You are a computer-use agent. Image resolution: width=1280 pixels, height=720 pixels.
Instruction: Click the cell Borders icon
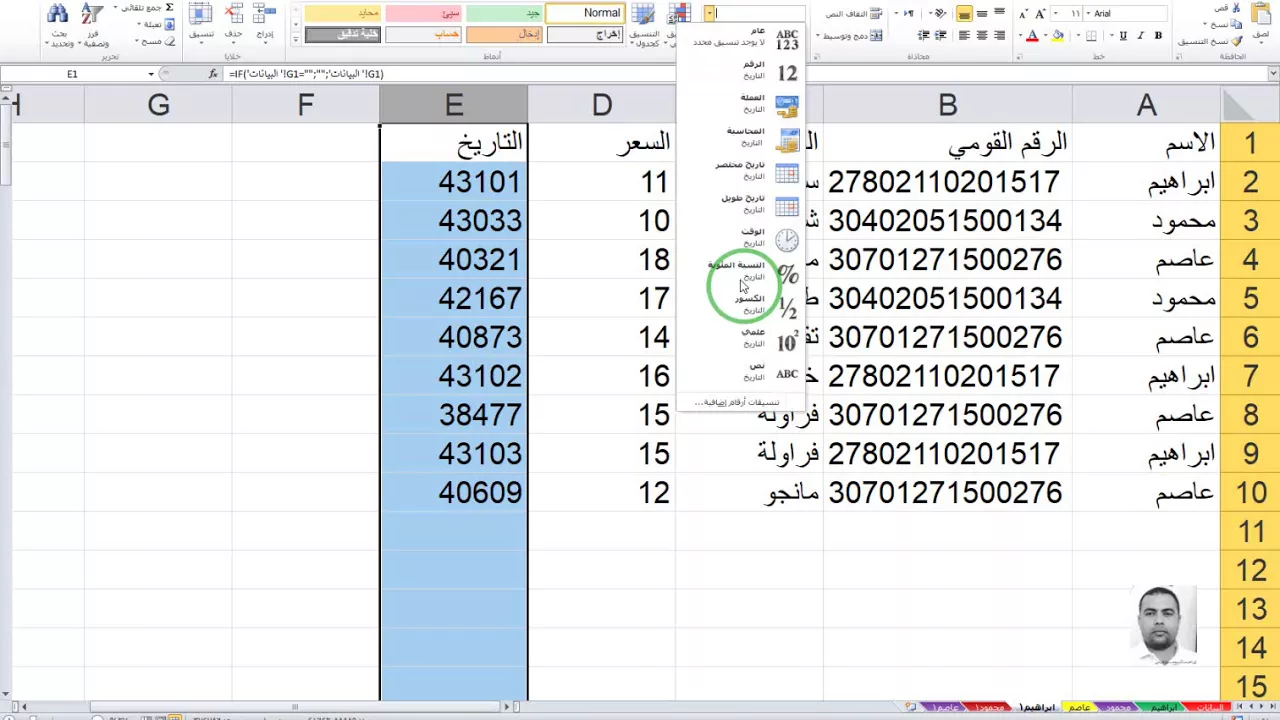[1091, 36]
